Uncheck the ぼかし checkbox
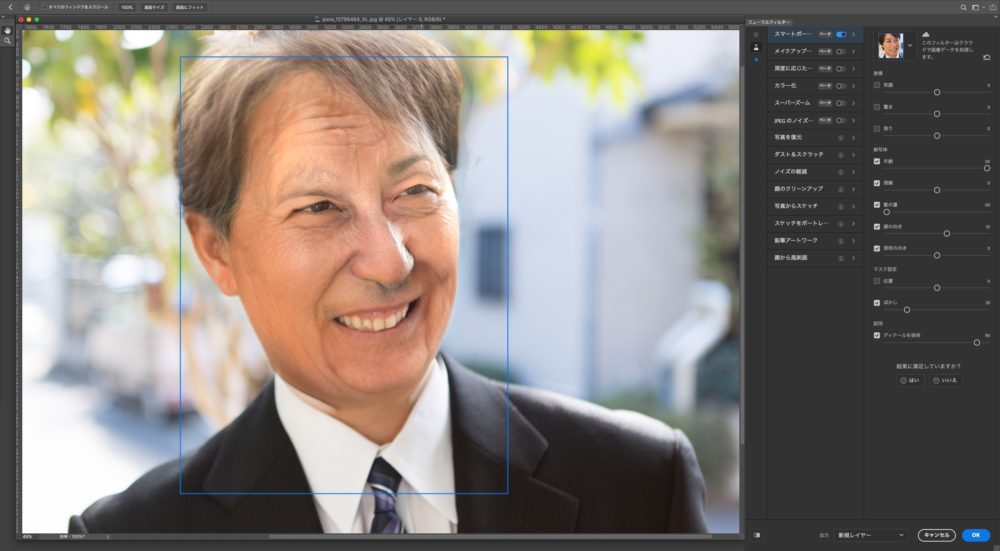Screen dimensions: 1000x551 pos(877,302)
